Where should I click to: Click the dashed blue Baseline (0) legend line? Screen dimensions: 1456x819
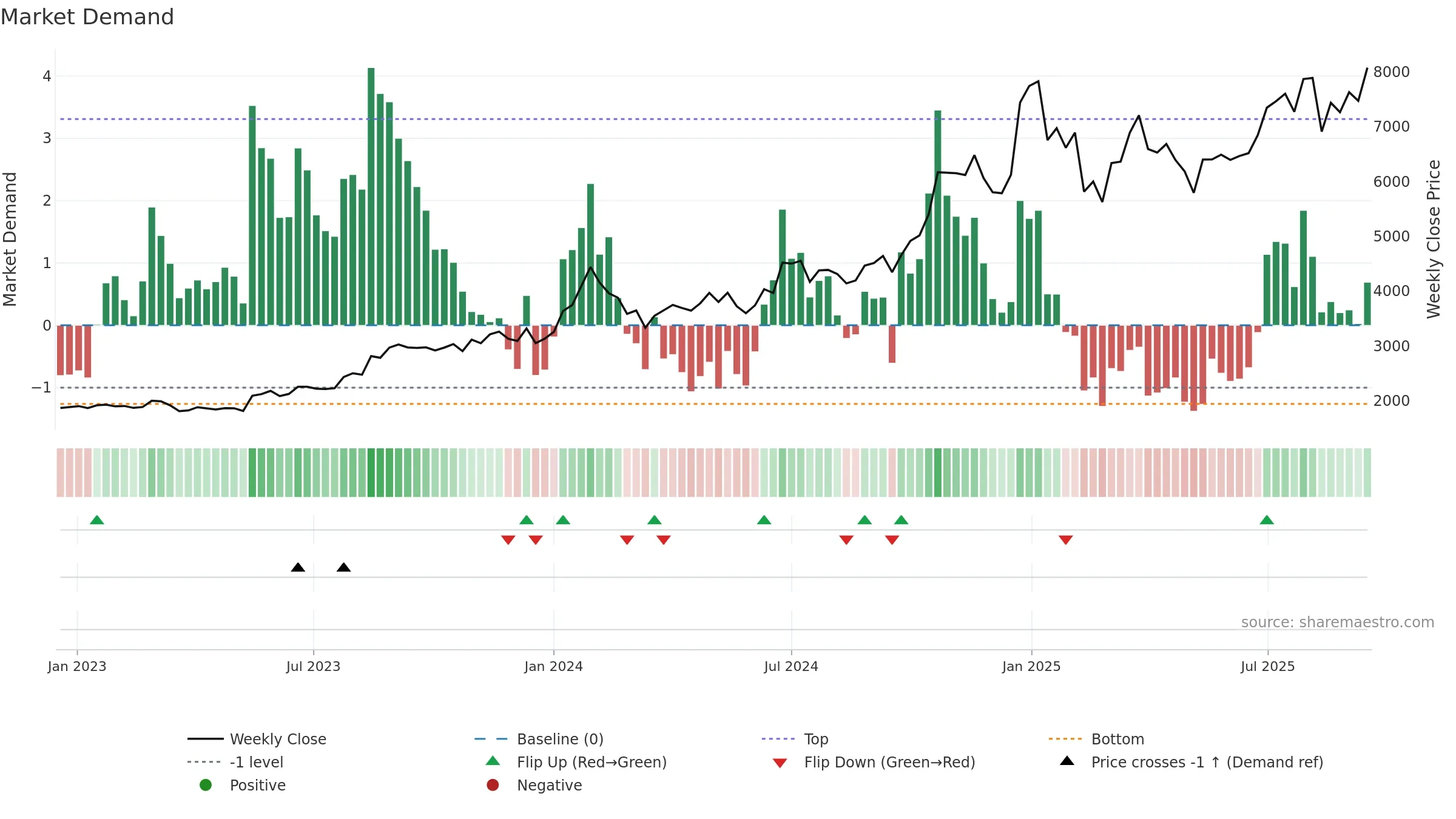(491, 739)
